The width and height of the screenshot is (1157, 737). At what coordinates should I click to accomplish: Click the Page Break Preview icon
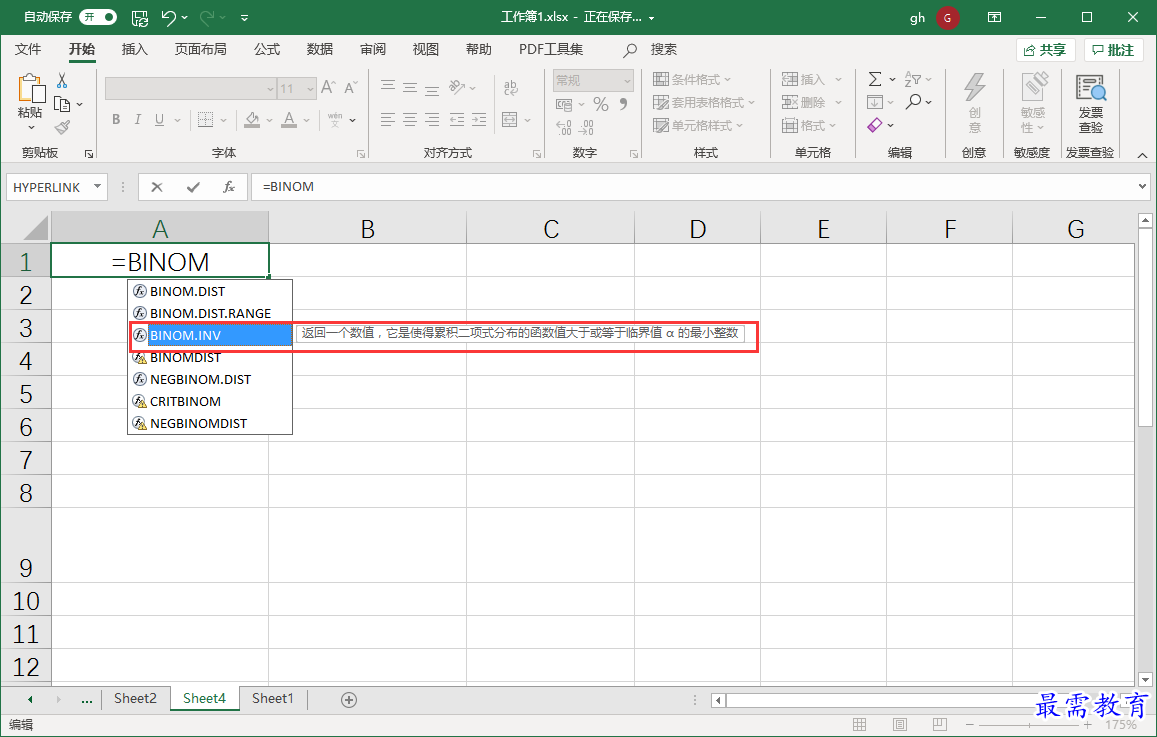(939, 724)
